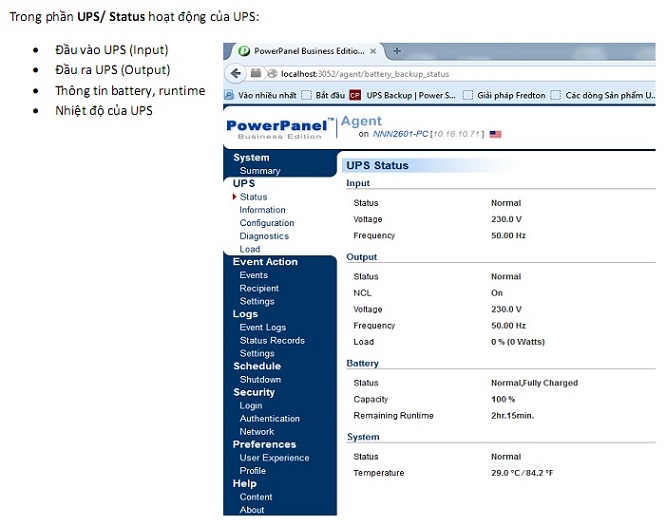This screenshot has height=526, width=666.
Task: Click the PowerPanel Business Edition logo
Action: pos(280,129)
